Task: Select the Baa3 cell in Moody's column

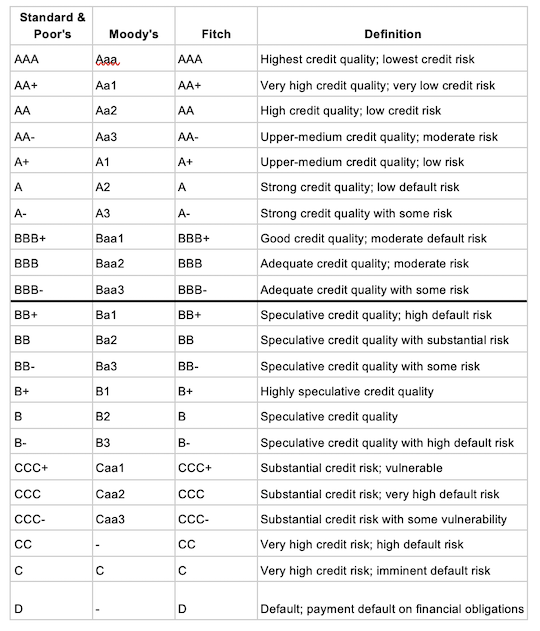Action: [134, 289]
